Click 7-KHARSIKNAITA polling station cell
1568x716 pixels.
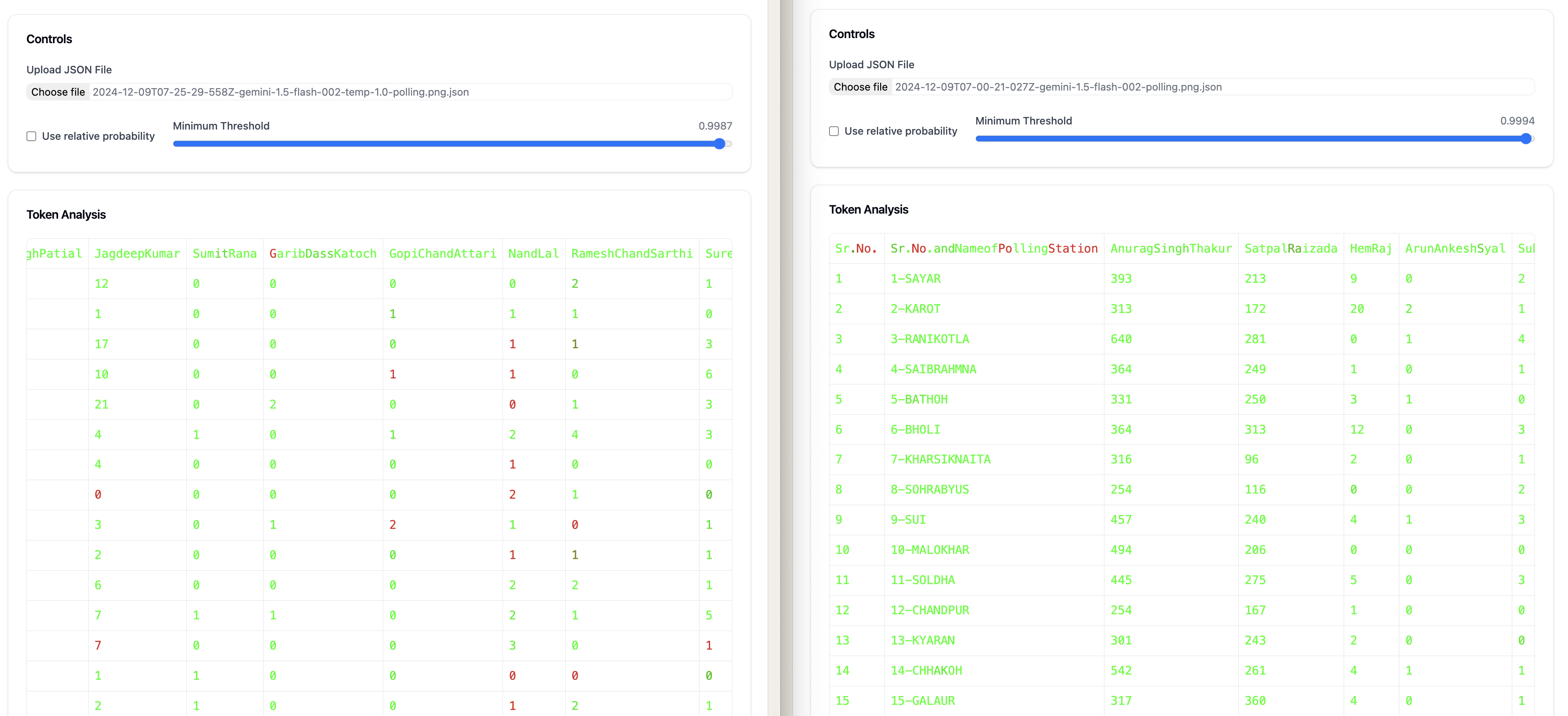pos(941,459)
